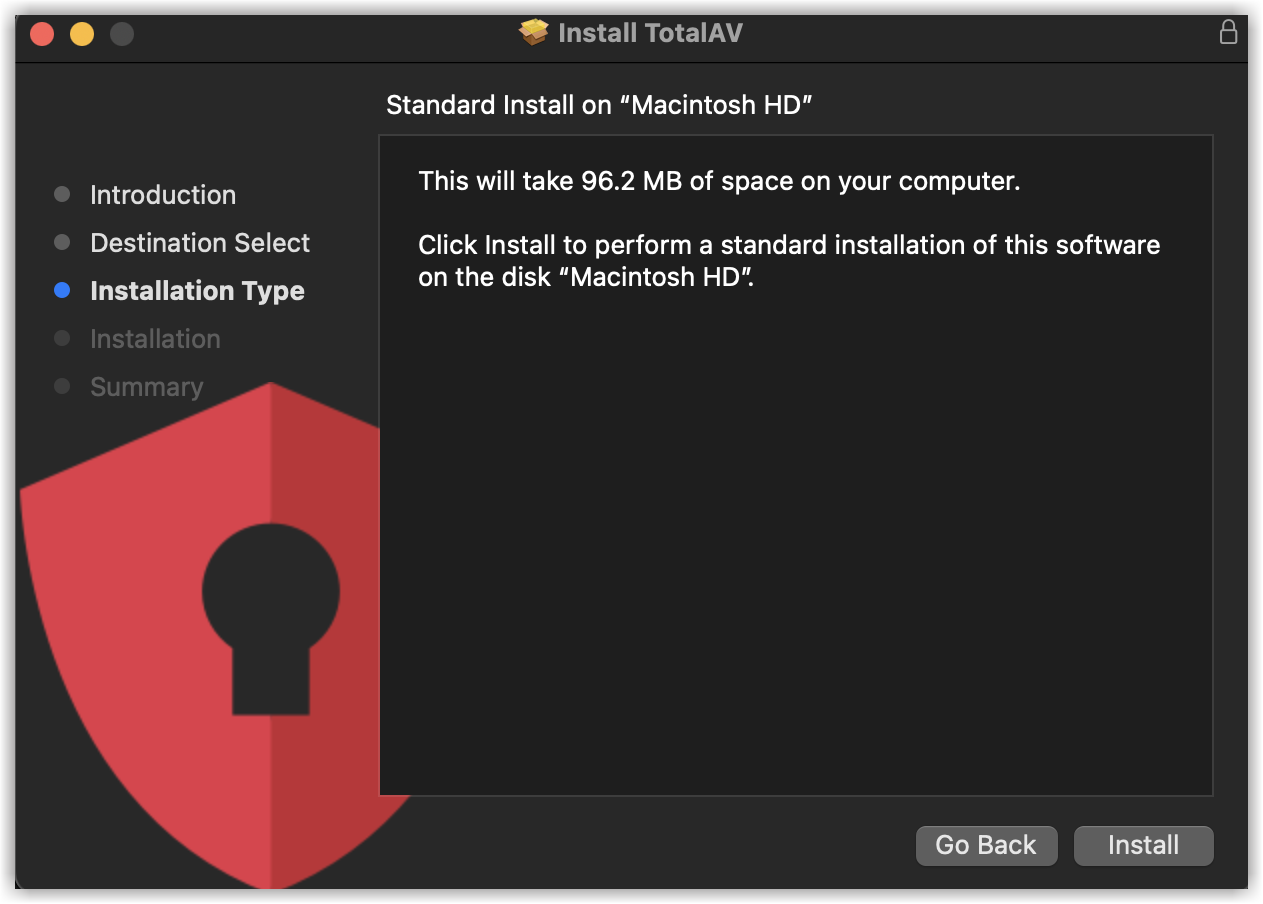The width and height of the screenshot is (1263, 904).
Task: Click the dimmed bullet beside Installation
Action: click(x=62, y=338)
